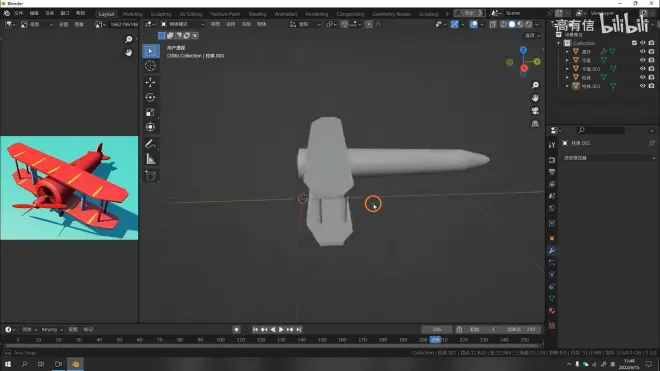Open the Material properties sphere tab
The width and height of the screenshot is (660, 371).
coord(552,311)
